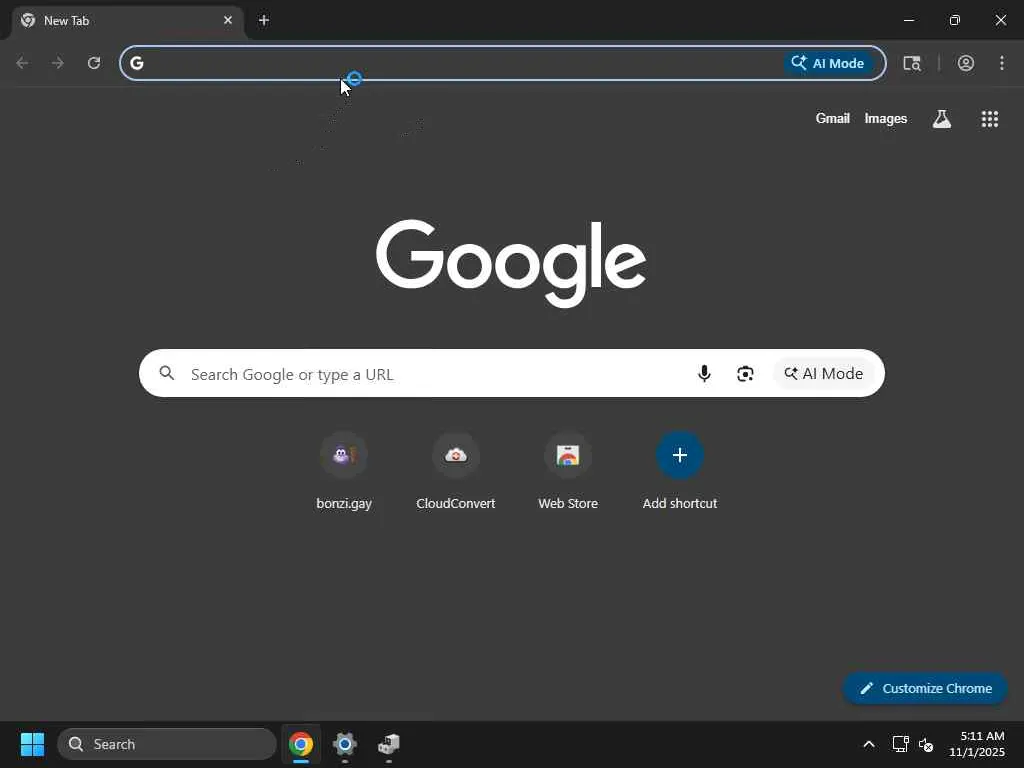Open the Settings gear taskbar icon
The image size is (1024, 768).
(345, 744)
